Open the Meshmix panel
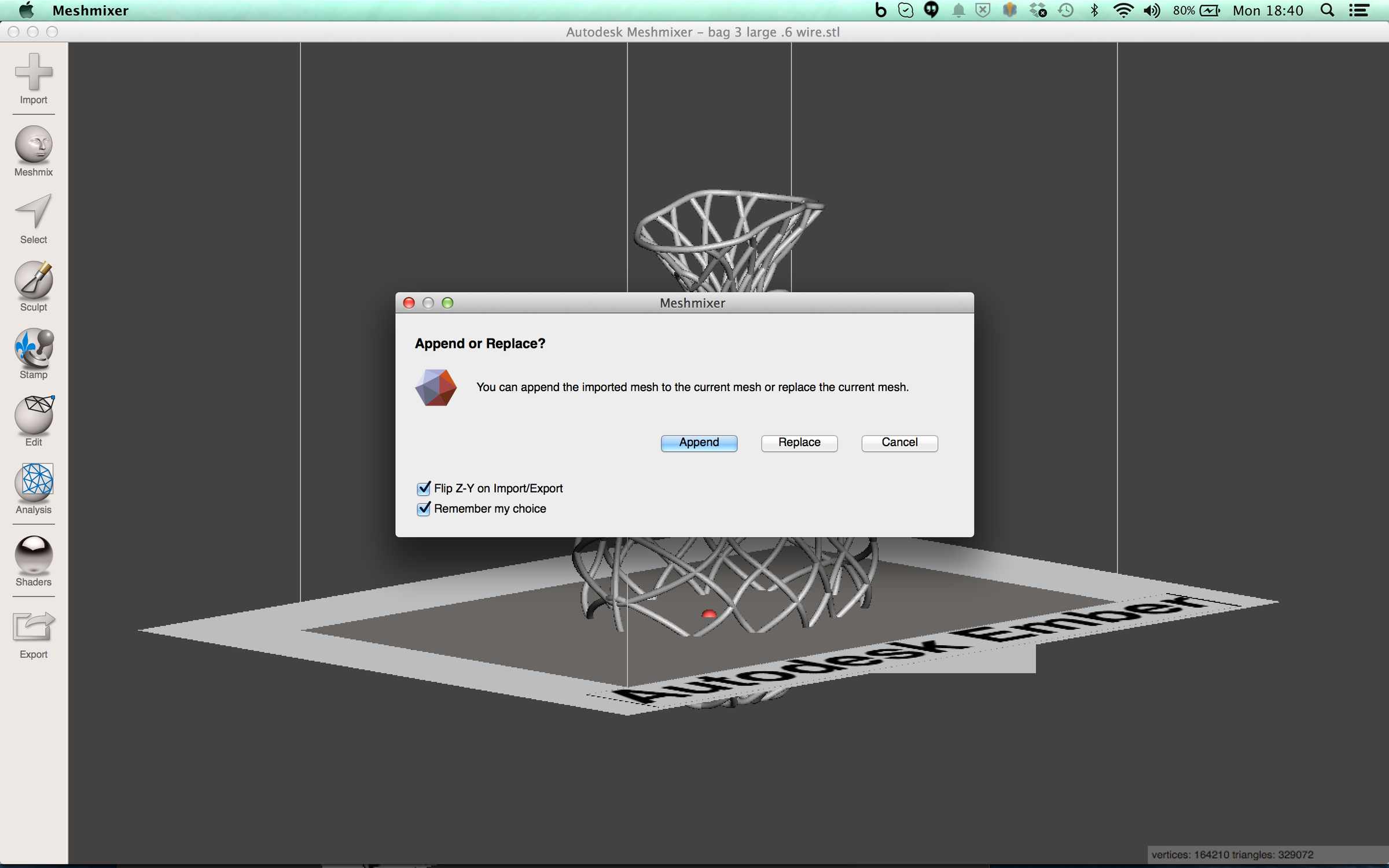Image resolution: width=1389 pixels, height=868 pixels. 33,149
